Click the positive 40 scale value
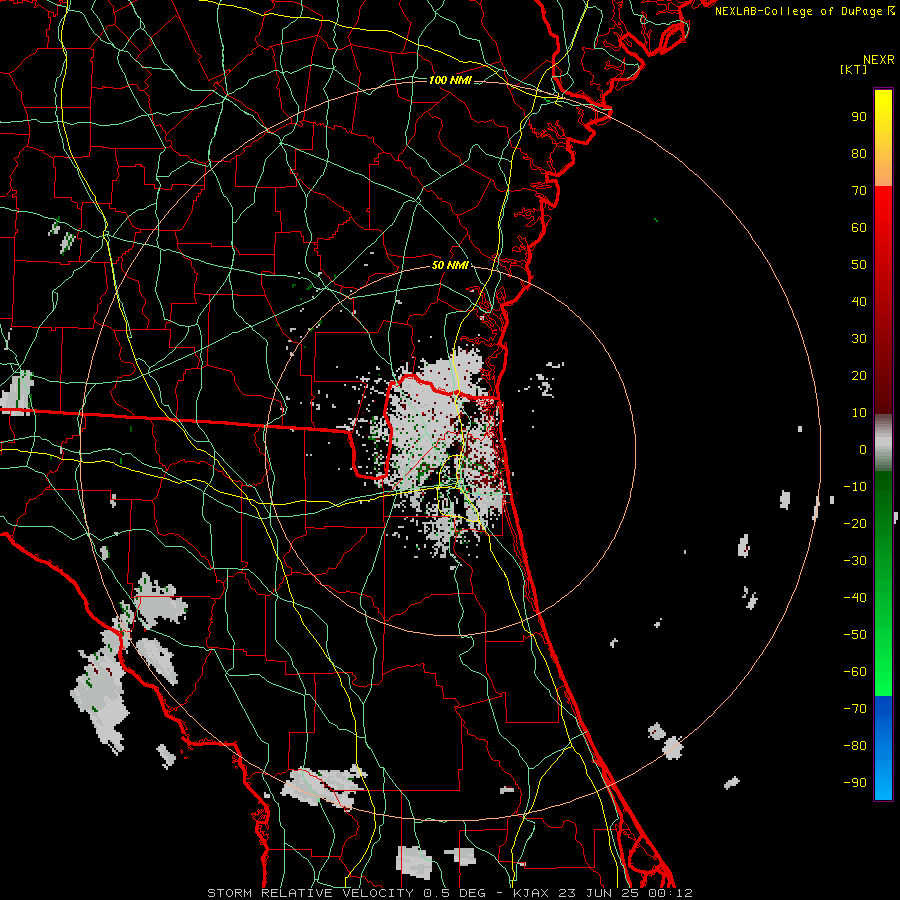Screen dimensions: 900x900 coord(859,302)
